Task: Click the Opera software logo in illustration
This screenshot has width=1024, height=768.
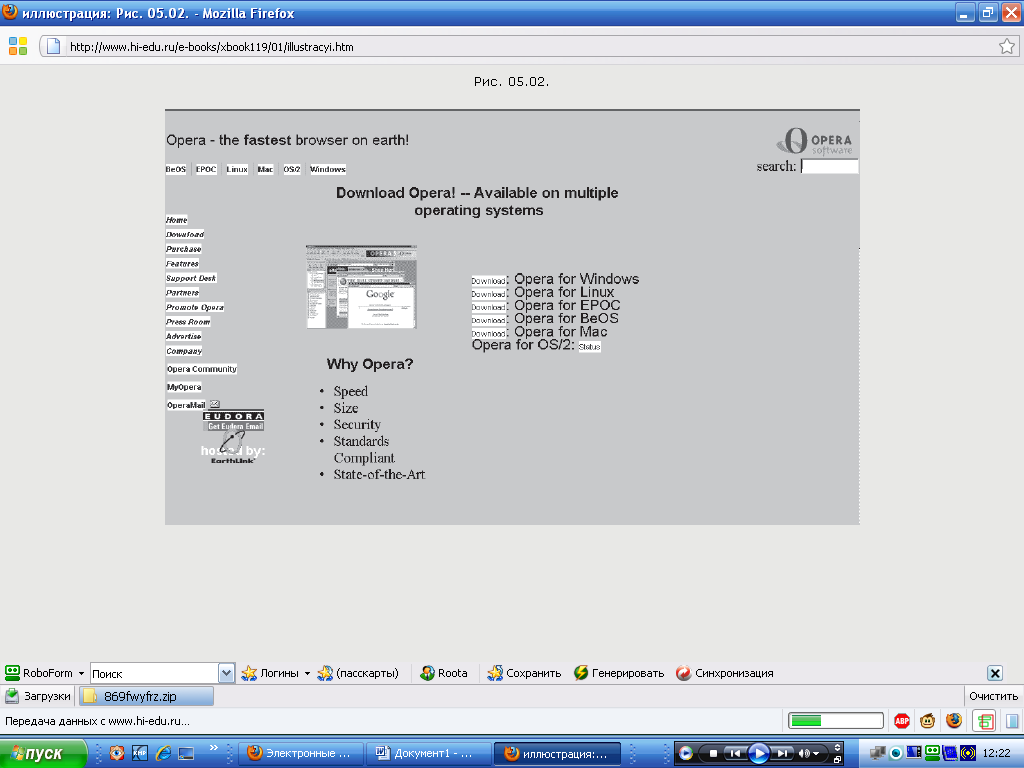Action: tap(814, 141)
